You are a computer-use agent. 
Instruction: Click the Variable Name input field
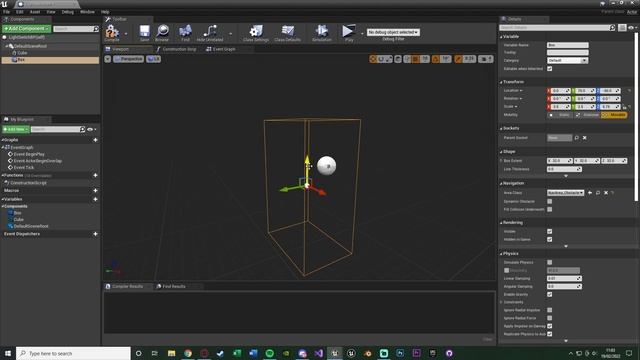pyautogui.click(x=567, y=45)
